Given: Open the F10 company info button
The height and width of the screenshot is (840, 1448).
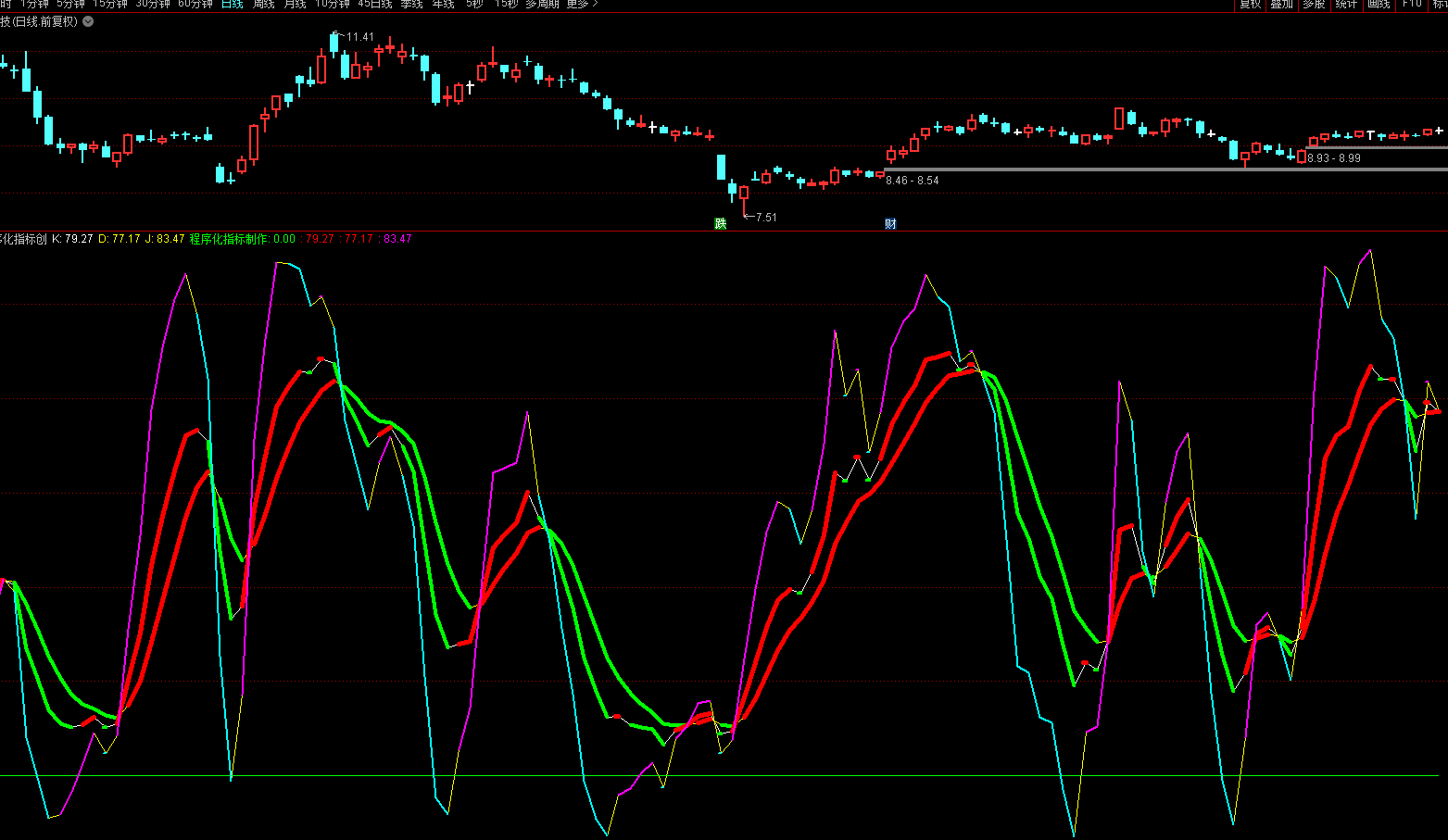Looking at the screenshot, I should click(1412, 4).
